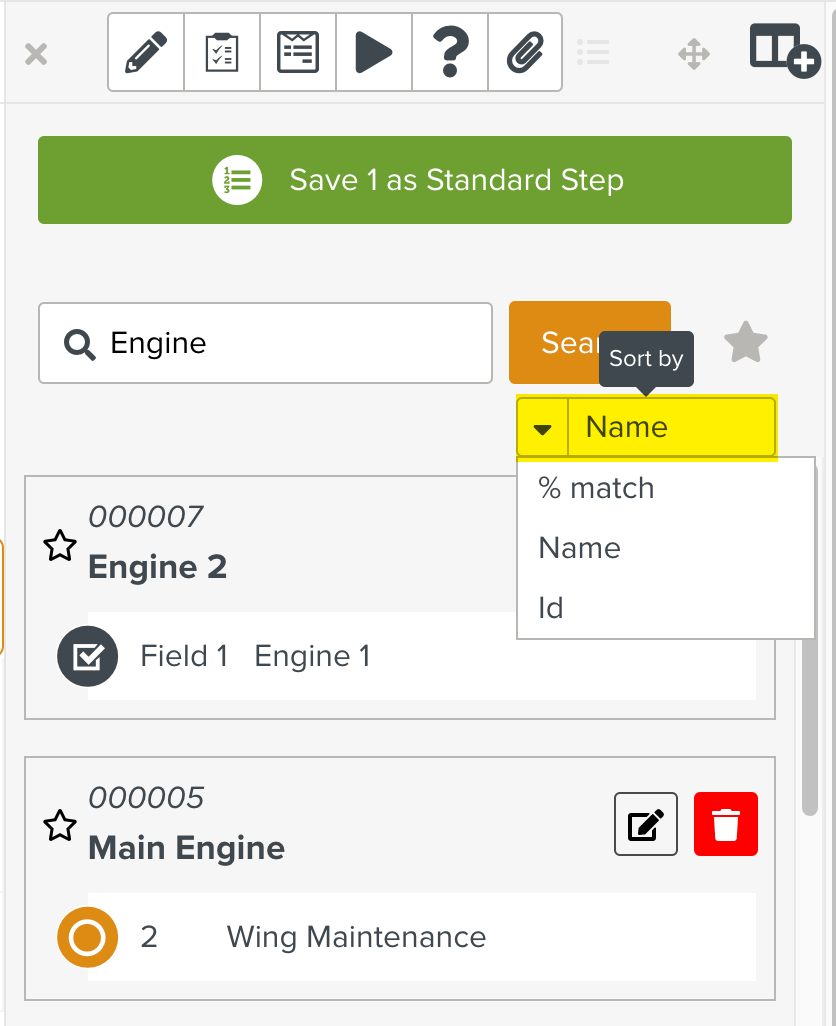The height and width of the screenshot is (1026, 836).
Task: Click the search field containing Engine
Action: pos(280,343)
